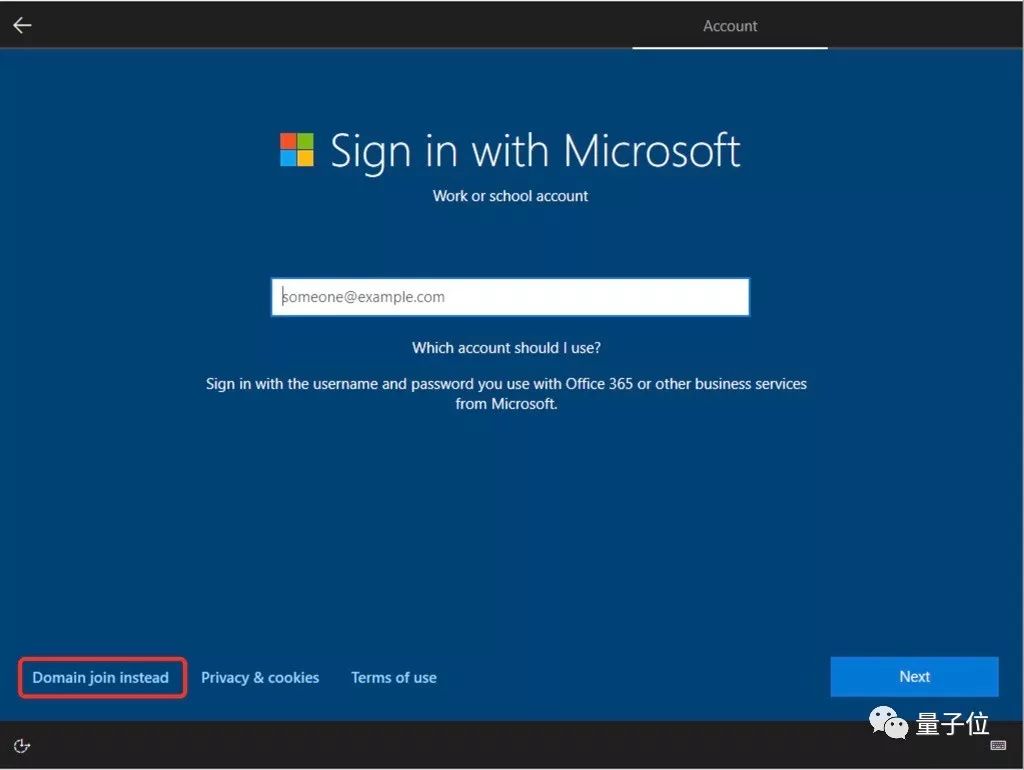Click the back arrow icon
The image size is (1024, 770).
click(x=21, y=24)
